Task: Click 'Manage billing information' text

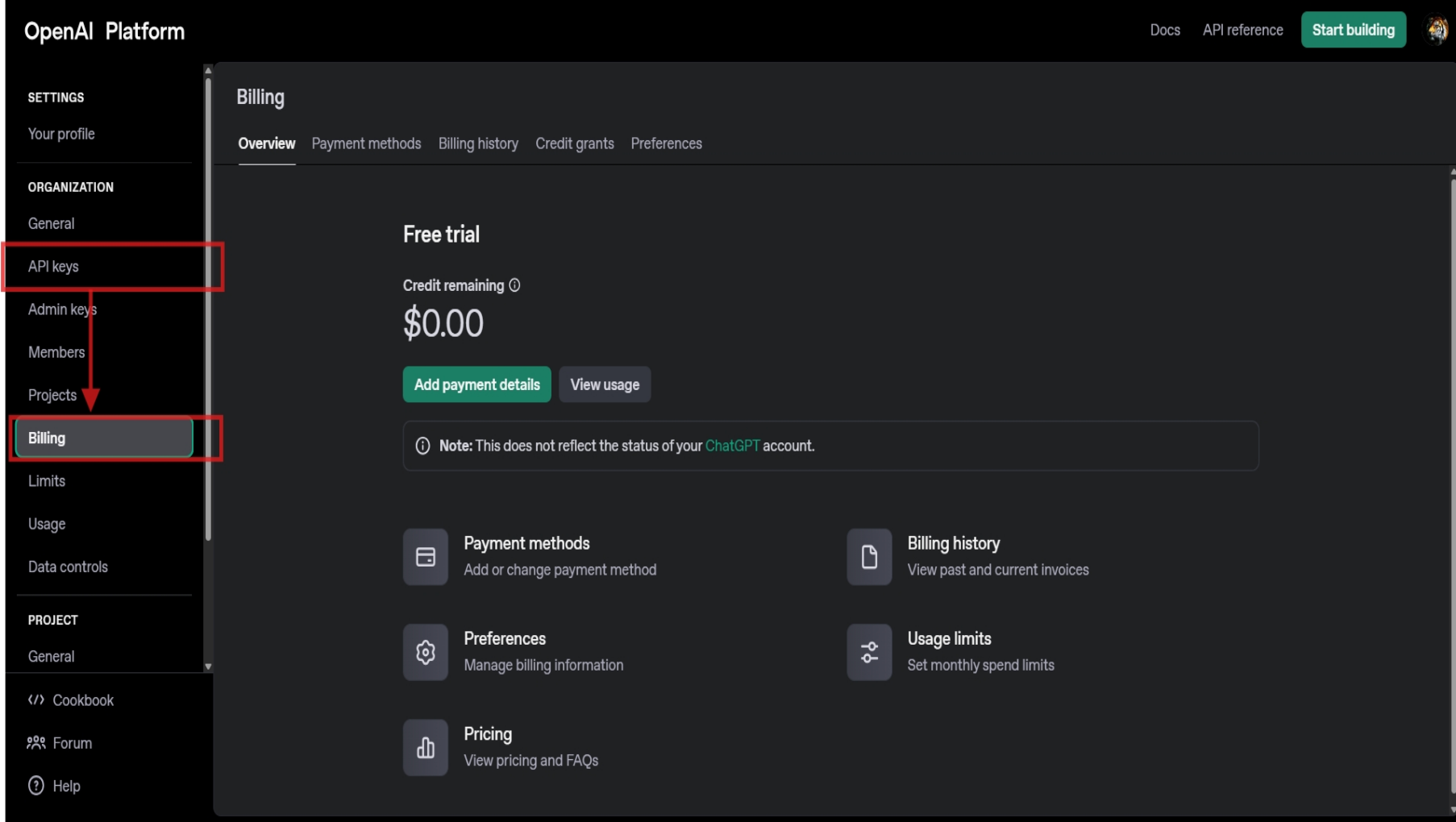Action: coord(543,665)
